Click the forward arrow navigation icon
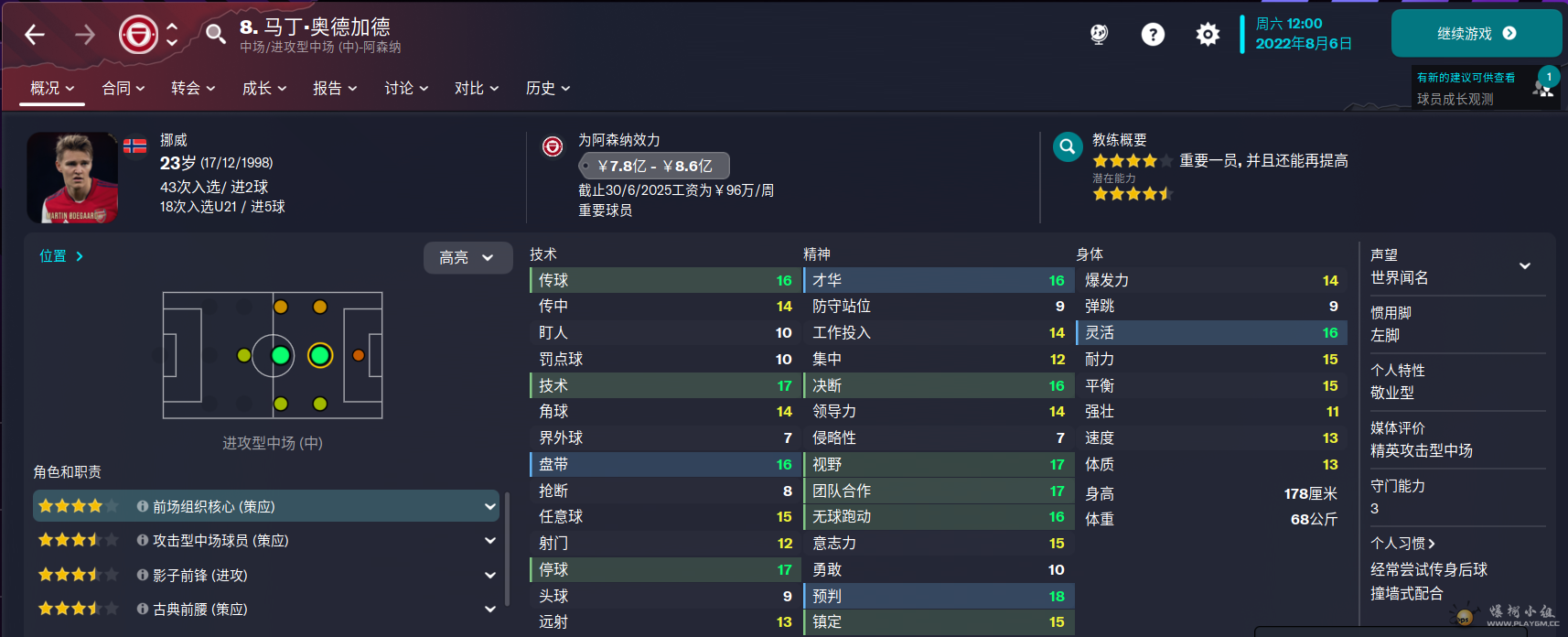Viewport: 1568px width, 637px height. 85,35
